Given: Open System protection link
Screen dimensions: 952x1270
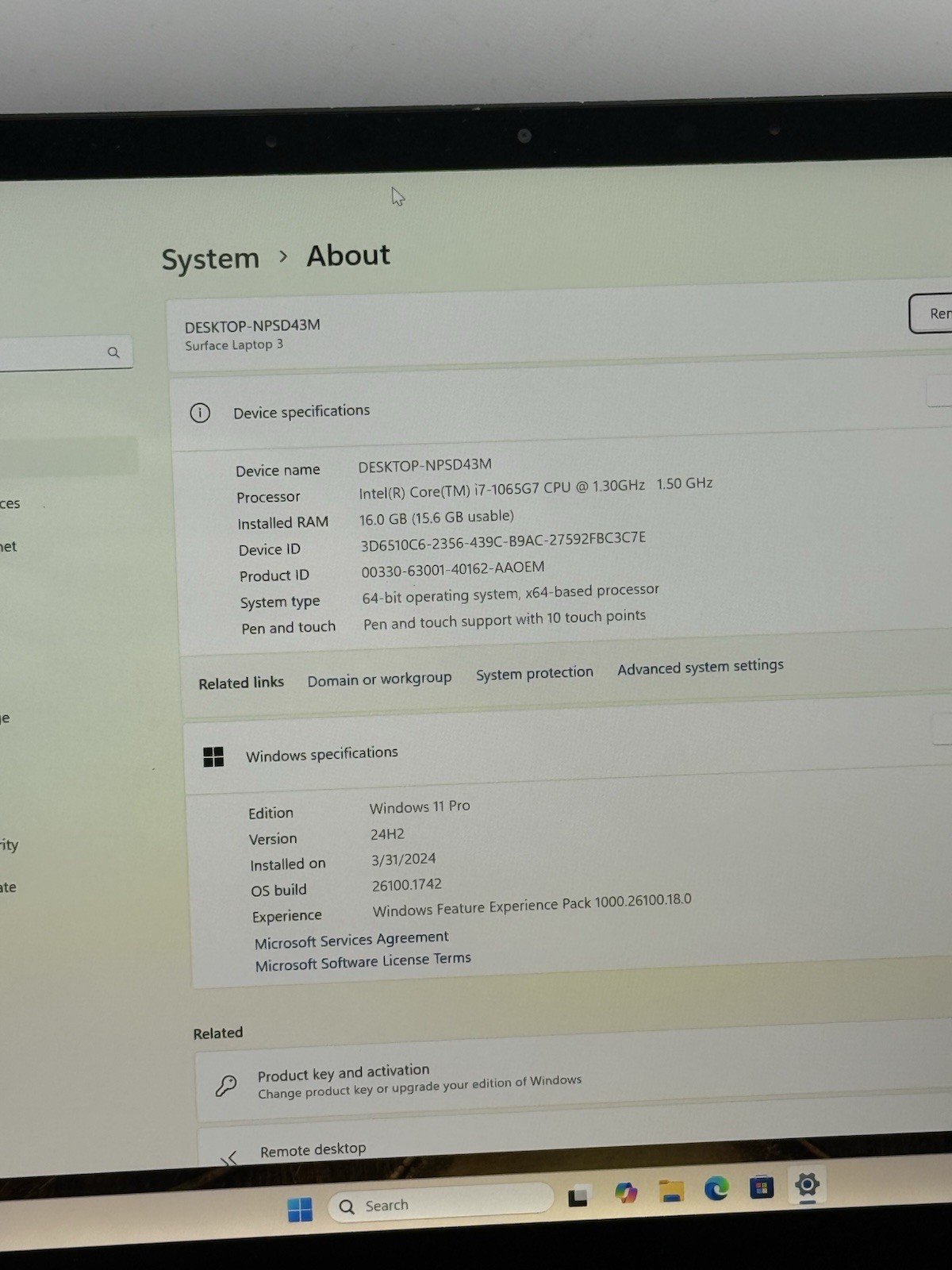Looking at the screenshot, I should tap(535, 673).
